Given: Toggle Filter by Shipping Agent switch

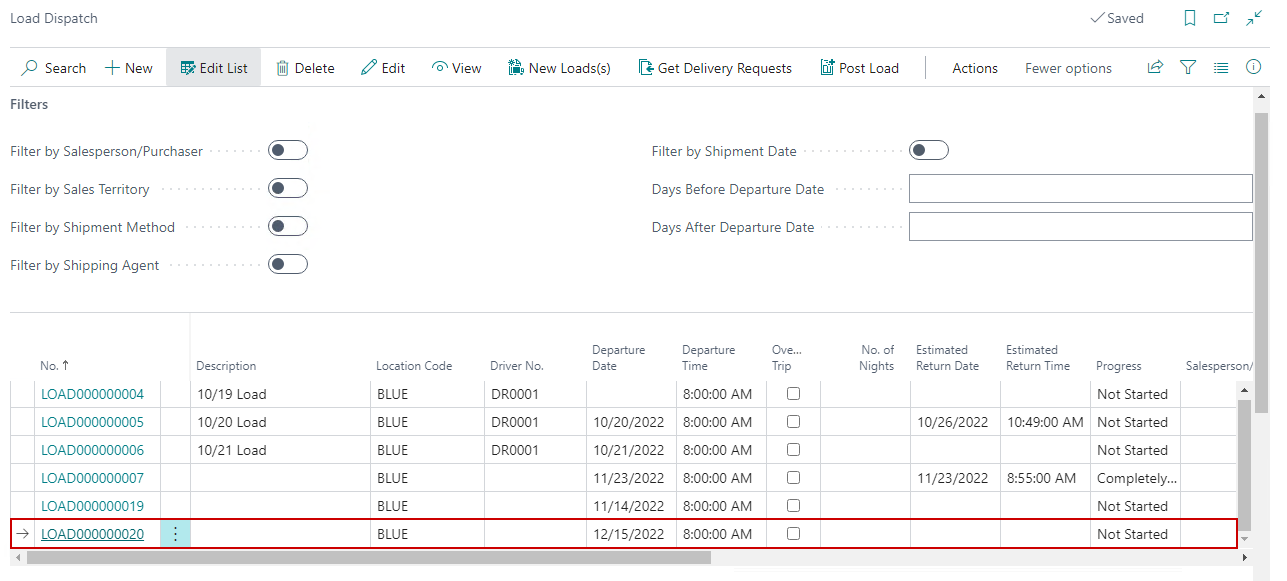Looking at the screenshot, I should point(288,264).
